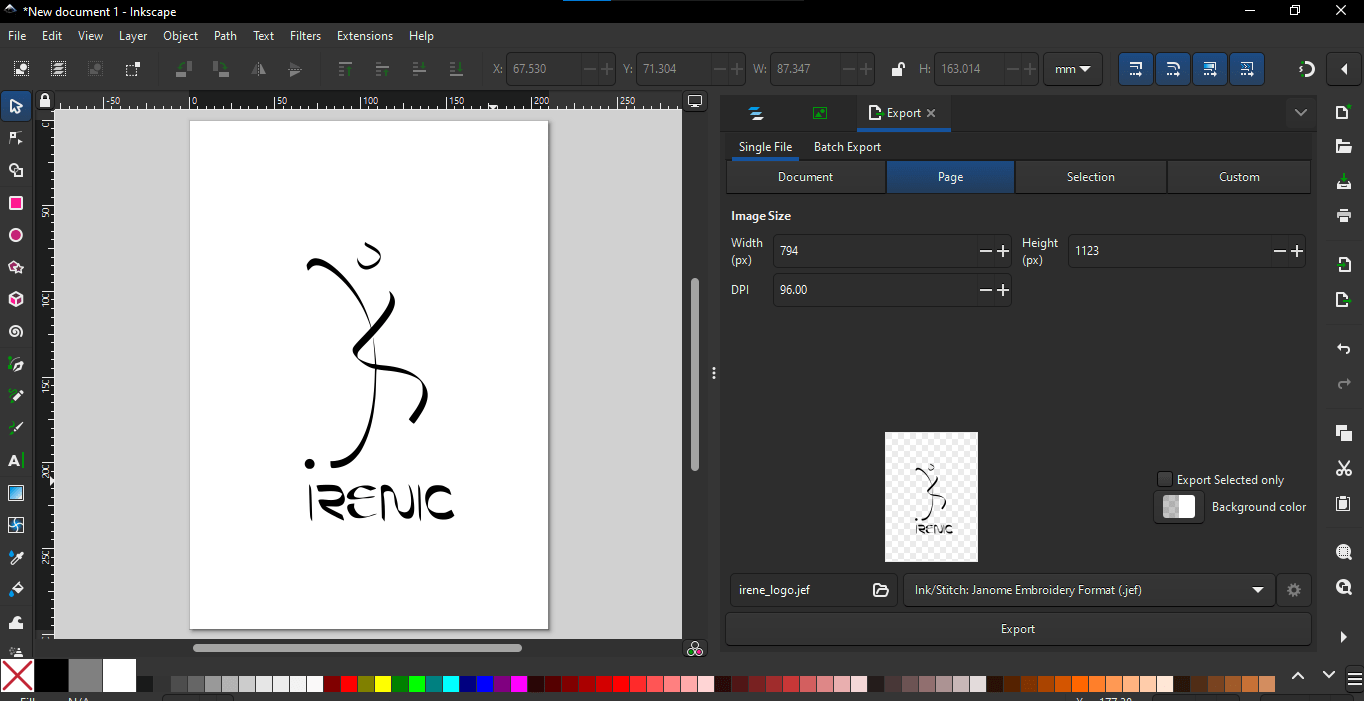Click the irene_logo.jef filename field
Viewport: 1364px width, 701px height.
[x=800, y=590]
